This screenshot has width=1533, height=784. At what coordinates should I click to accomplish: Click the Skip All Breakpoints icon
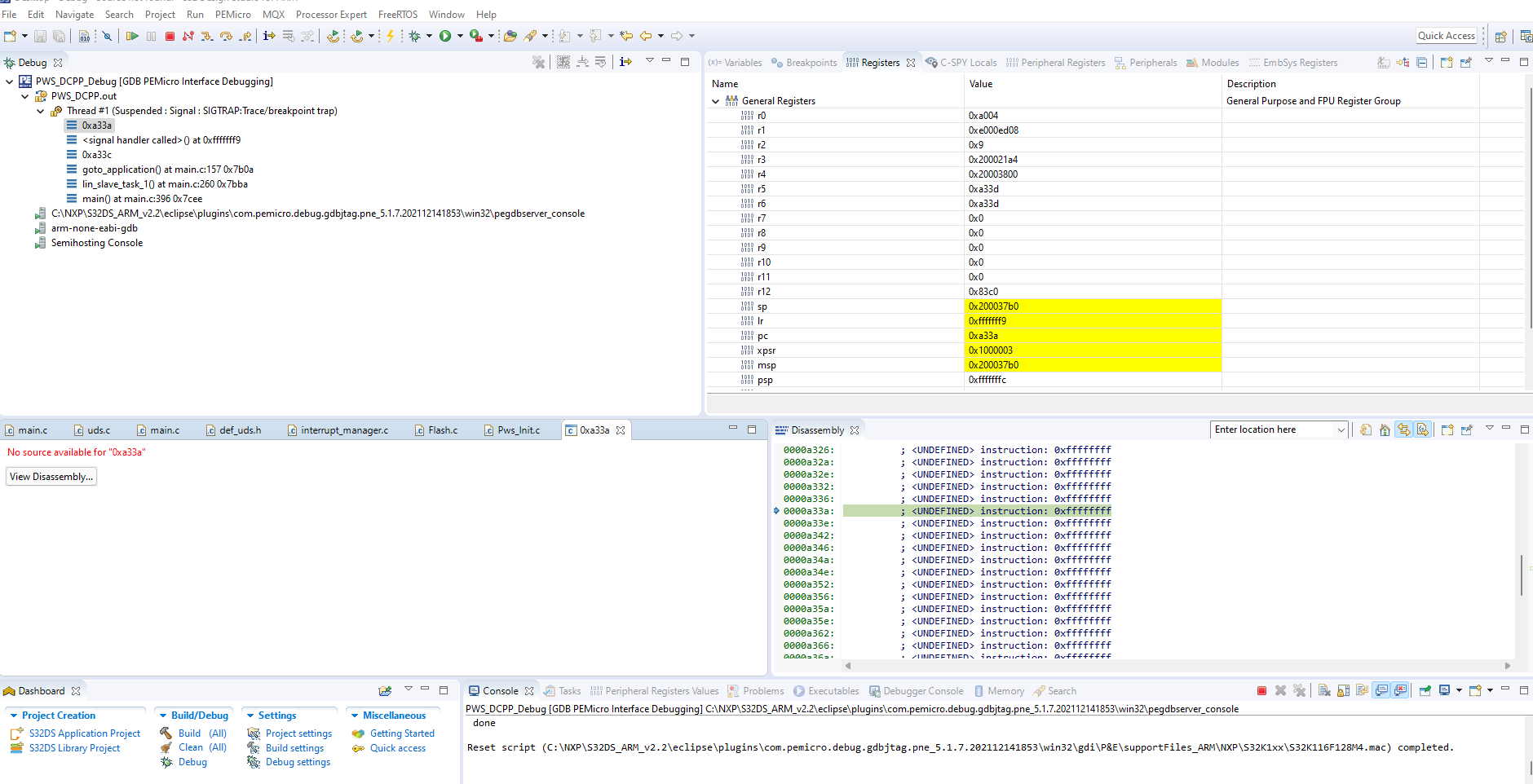click(x=107, y=36)
